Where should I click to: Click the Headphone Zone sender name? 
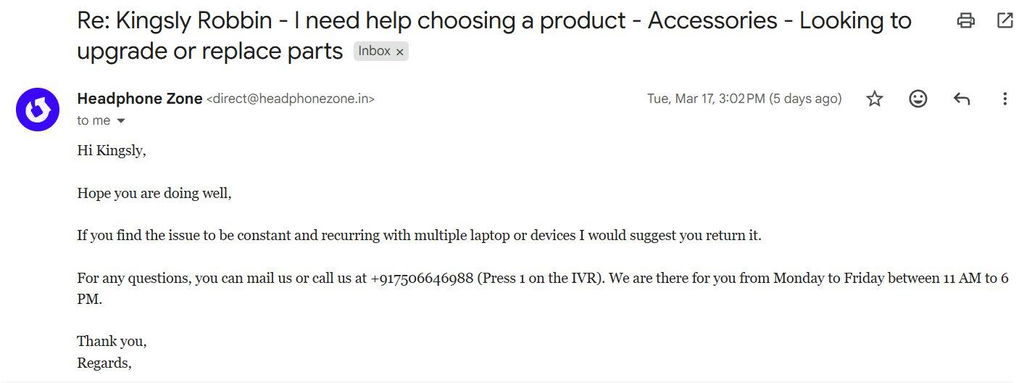click(139, 99)
